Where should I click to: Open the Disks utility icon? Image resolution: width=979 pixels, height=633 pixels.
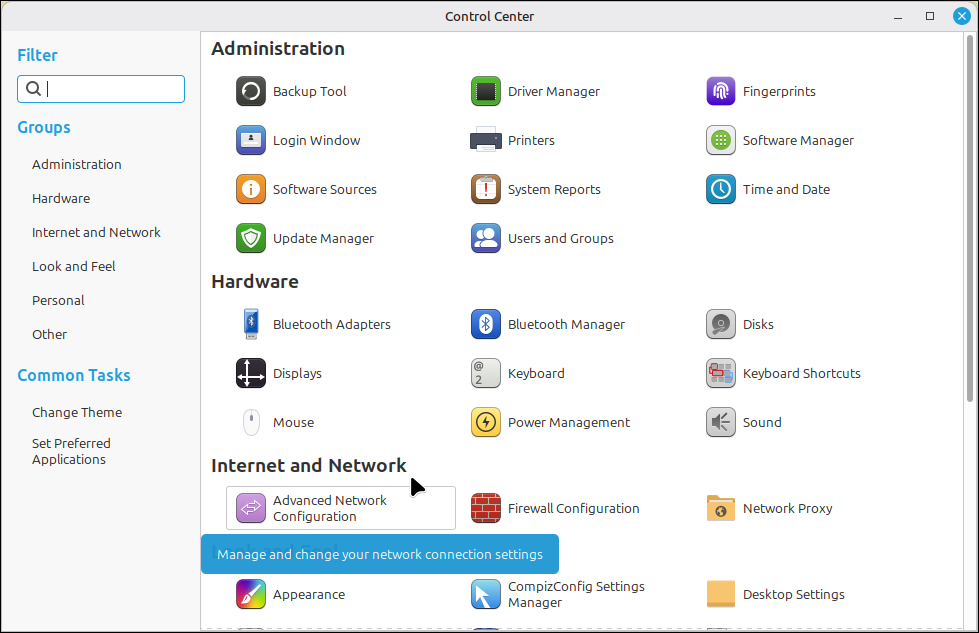pyautogui.click(x=721, y=324)
